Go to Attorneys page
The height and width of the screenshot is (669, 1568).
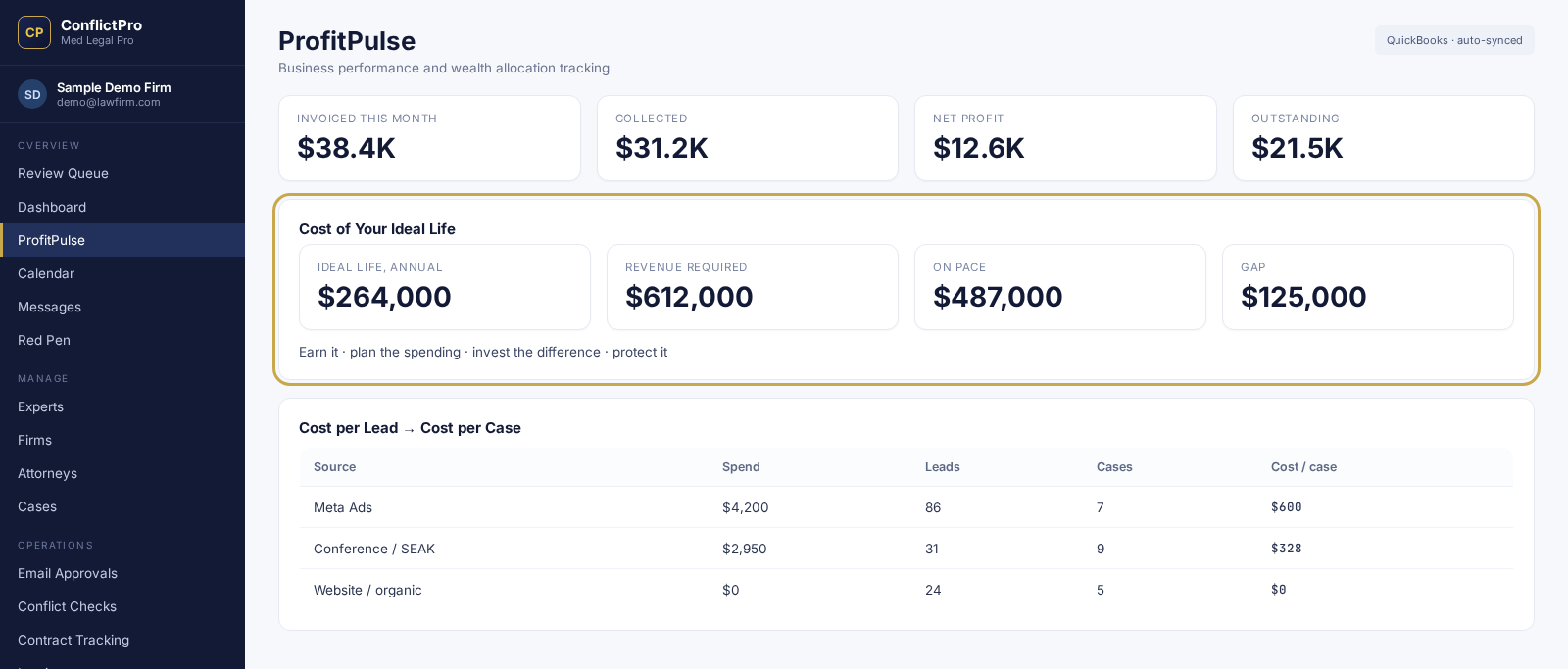pos(122,473)
